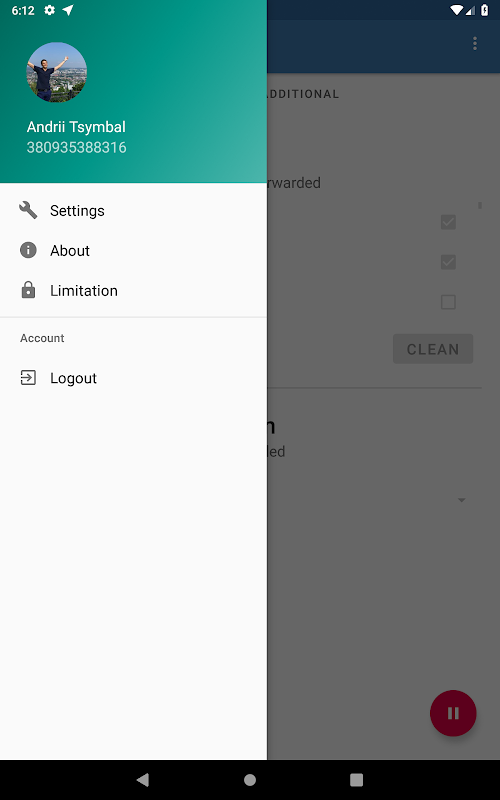Expand the dimmed dropdown arrow

point(461,500)
